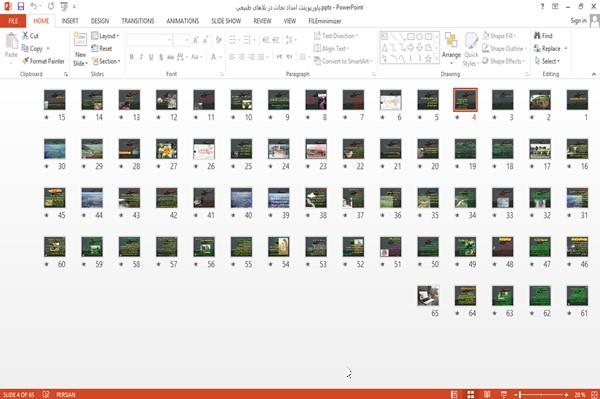Select the right arrow shape in gallery

[411, 47]
